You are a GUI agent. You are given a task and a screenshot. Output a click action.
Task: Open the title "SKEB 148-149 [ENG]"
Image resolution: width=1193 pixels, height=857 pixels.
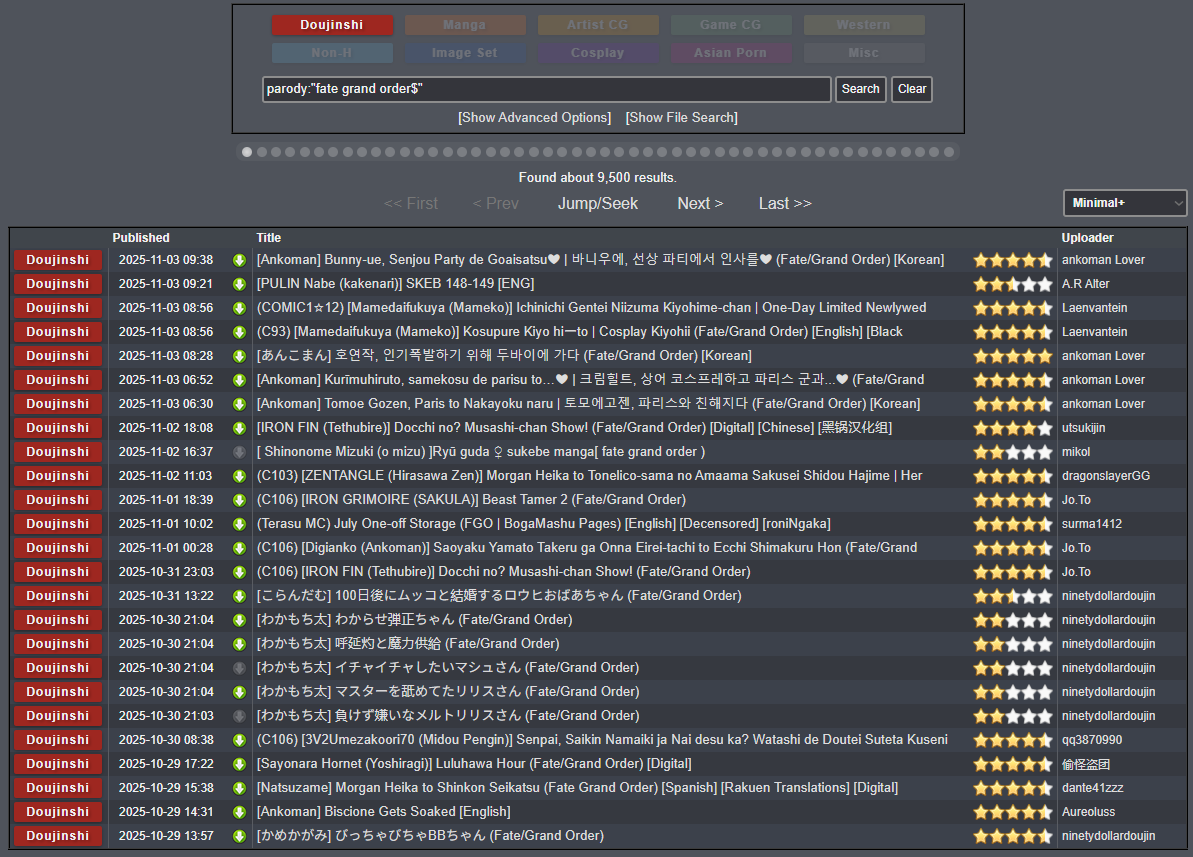click(x=396, y=284)
